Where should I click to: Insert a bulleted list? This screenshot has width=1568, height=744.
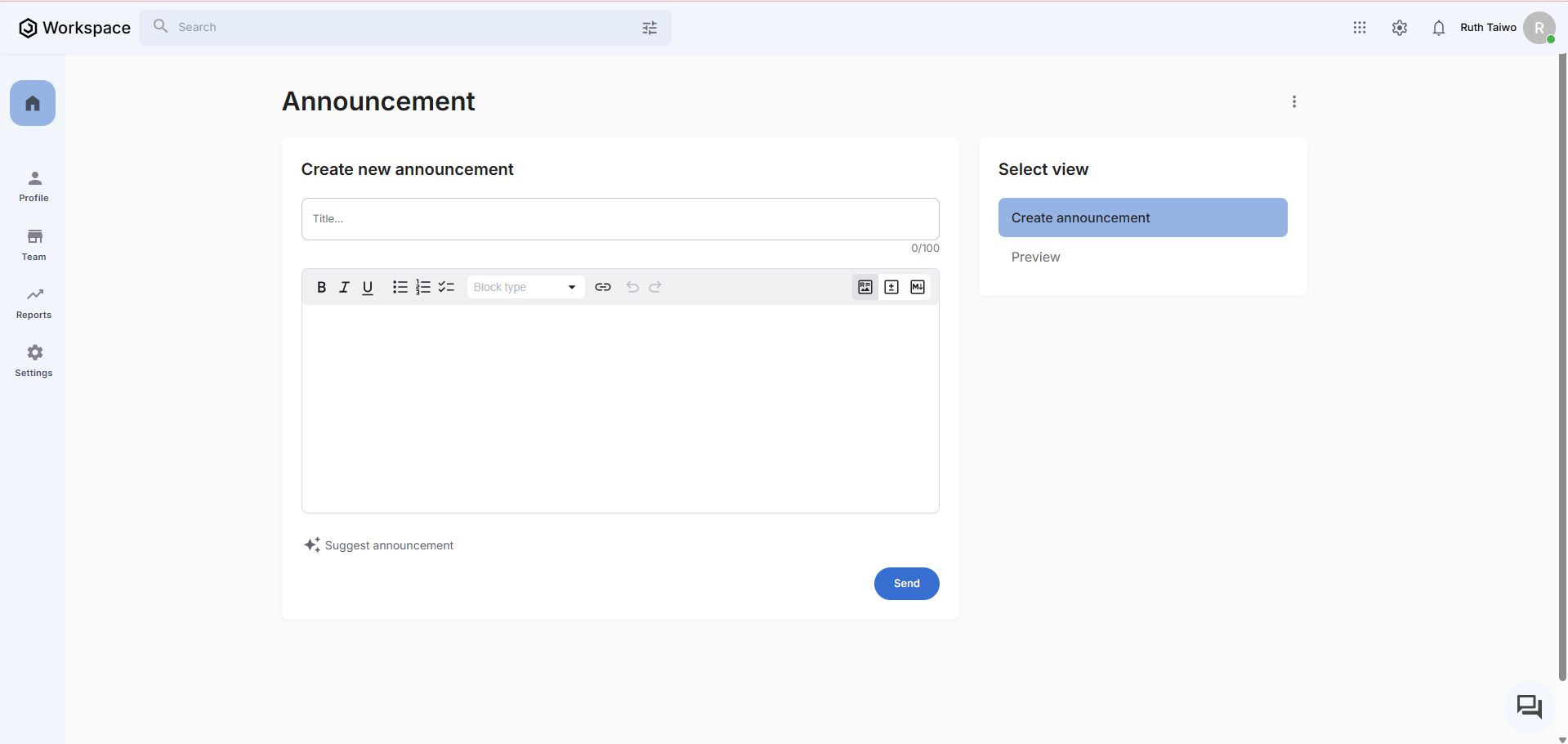pyautogui.click(x=400, y=287)
